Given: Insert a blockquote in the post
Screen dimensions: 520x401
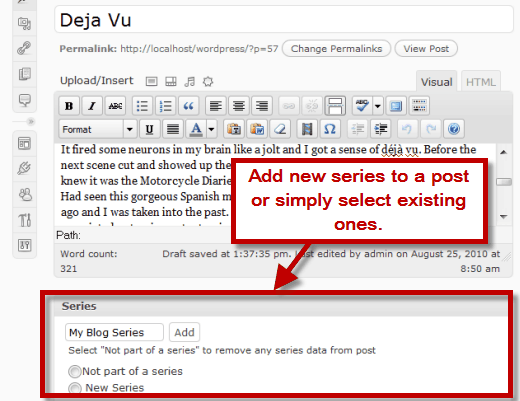Looking at the screenshot, I should pos(189,106).
